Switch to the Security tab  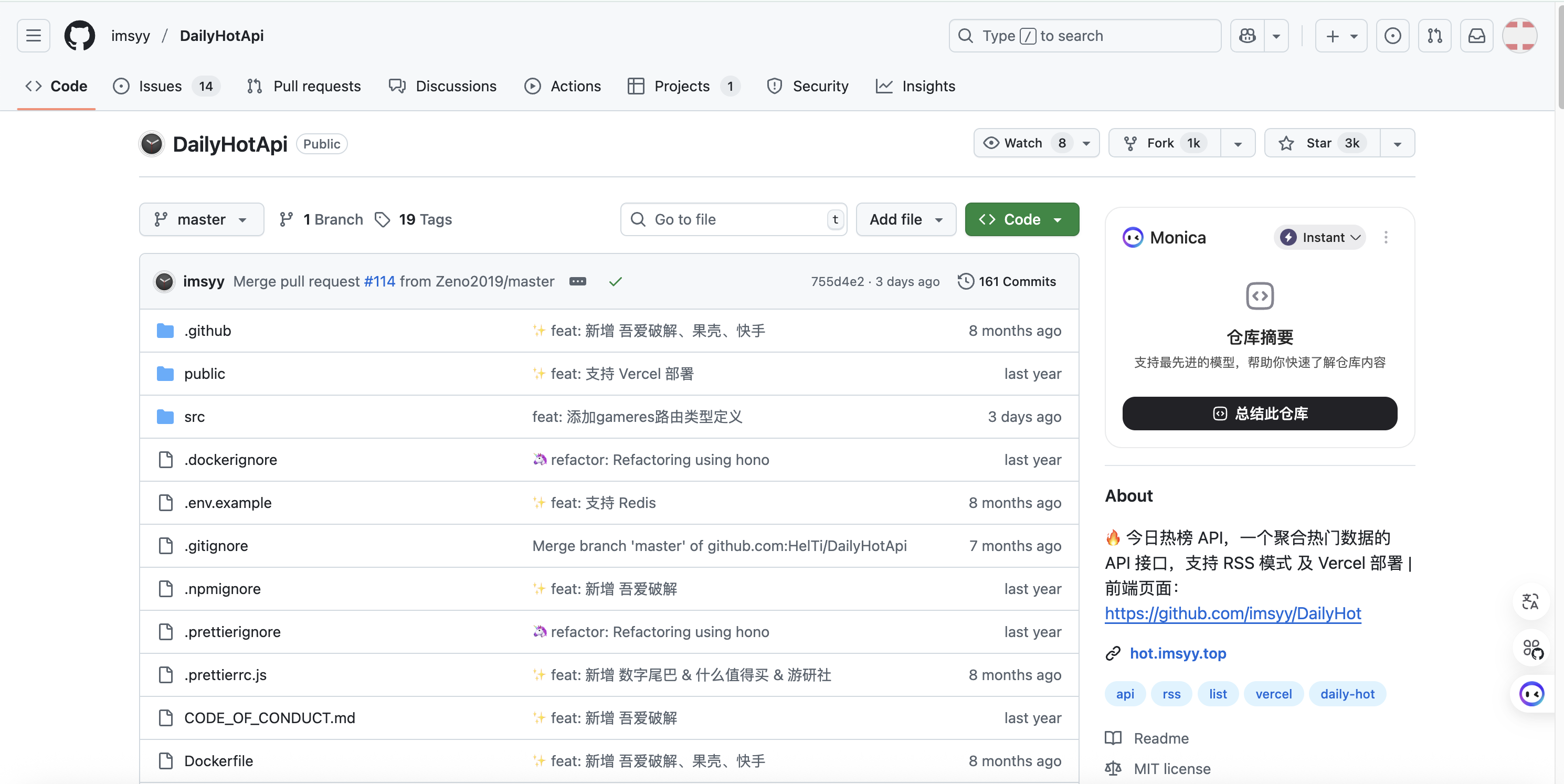[x=808, y=86]
